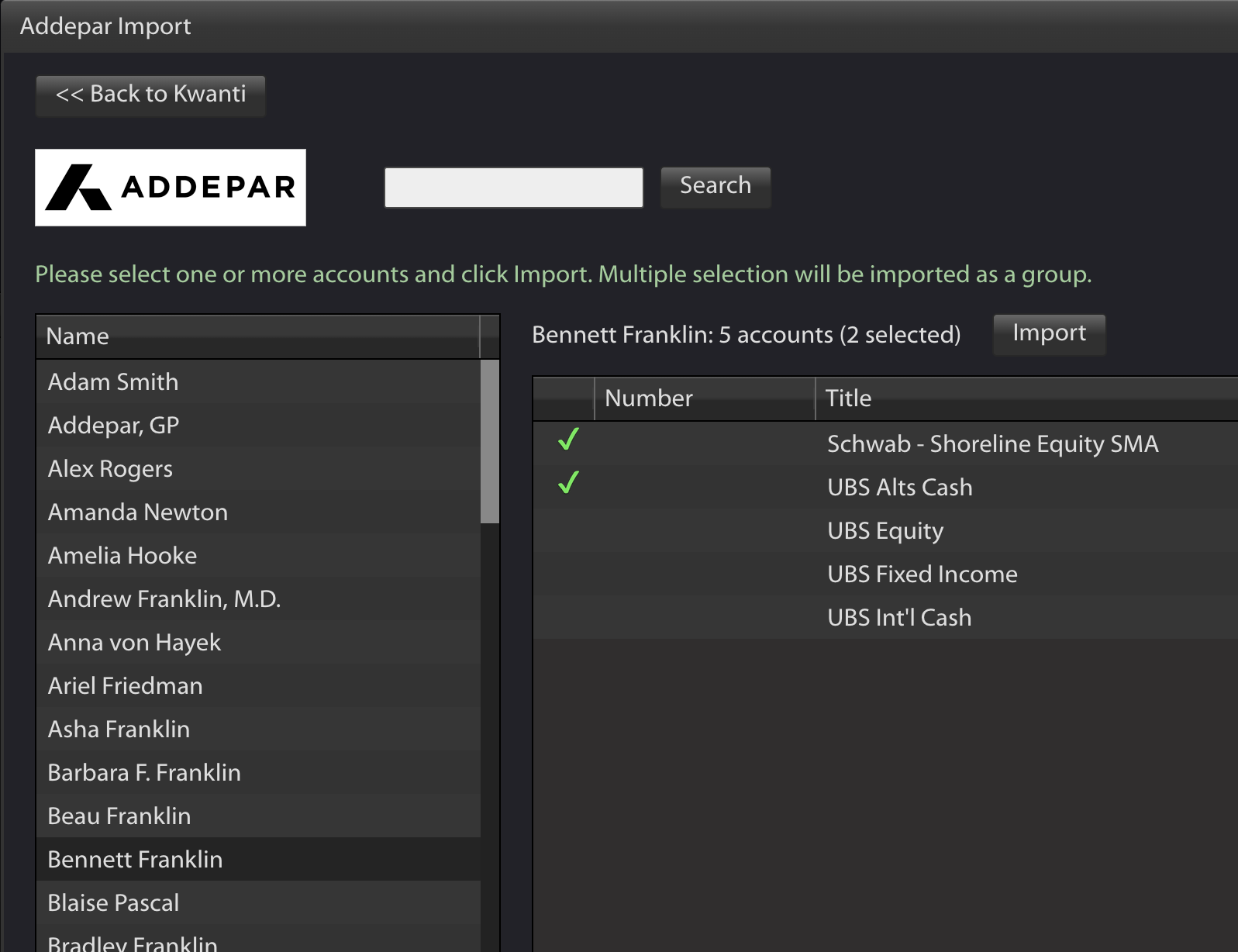Select Addepar, GP in the list
1238x952 pixels.
pos(258,425)
